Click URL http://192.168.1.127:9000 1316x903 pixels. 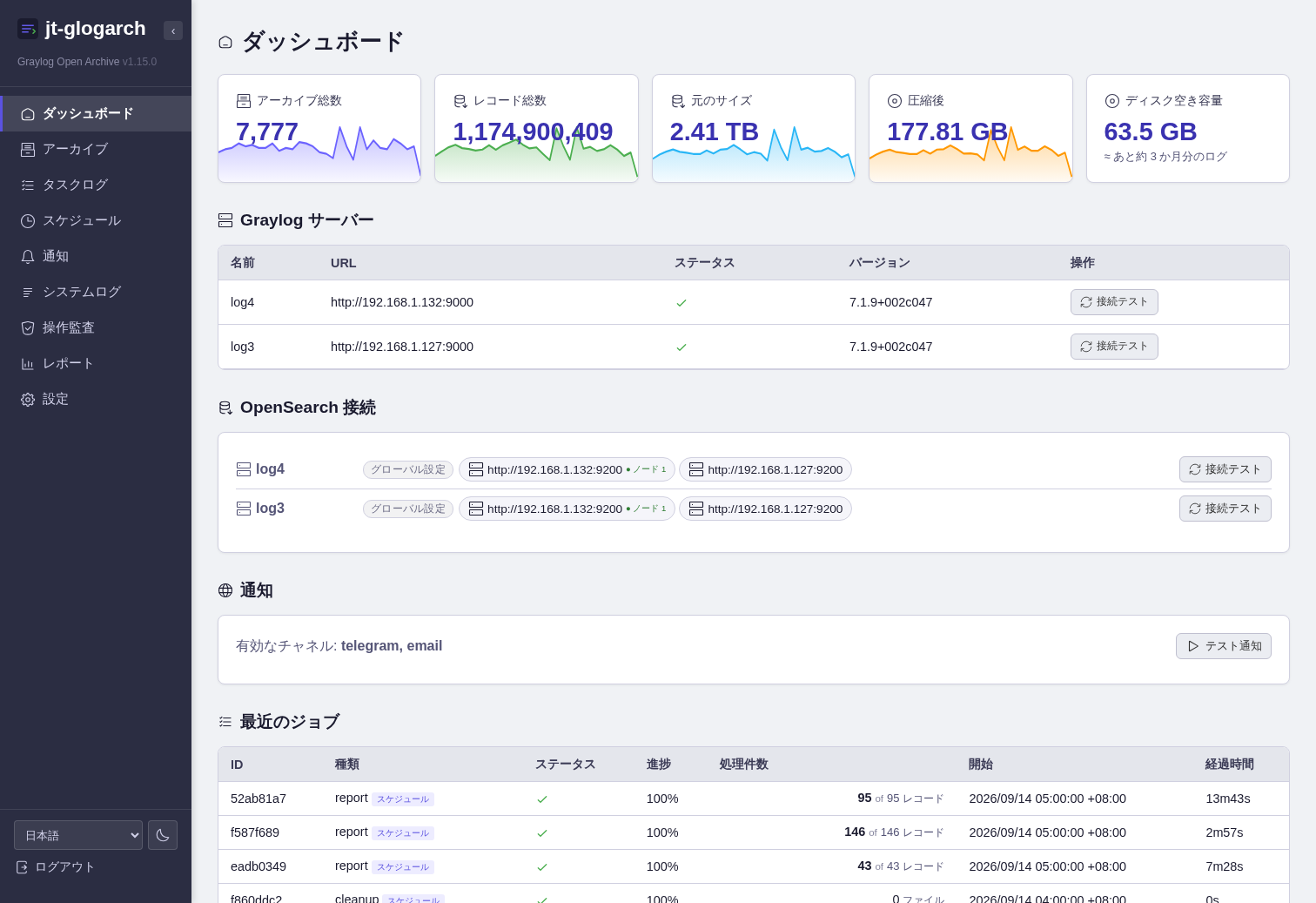pyautogui.click(x=402, y=347)
